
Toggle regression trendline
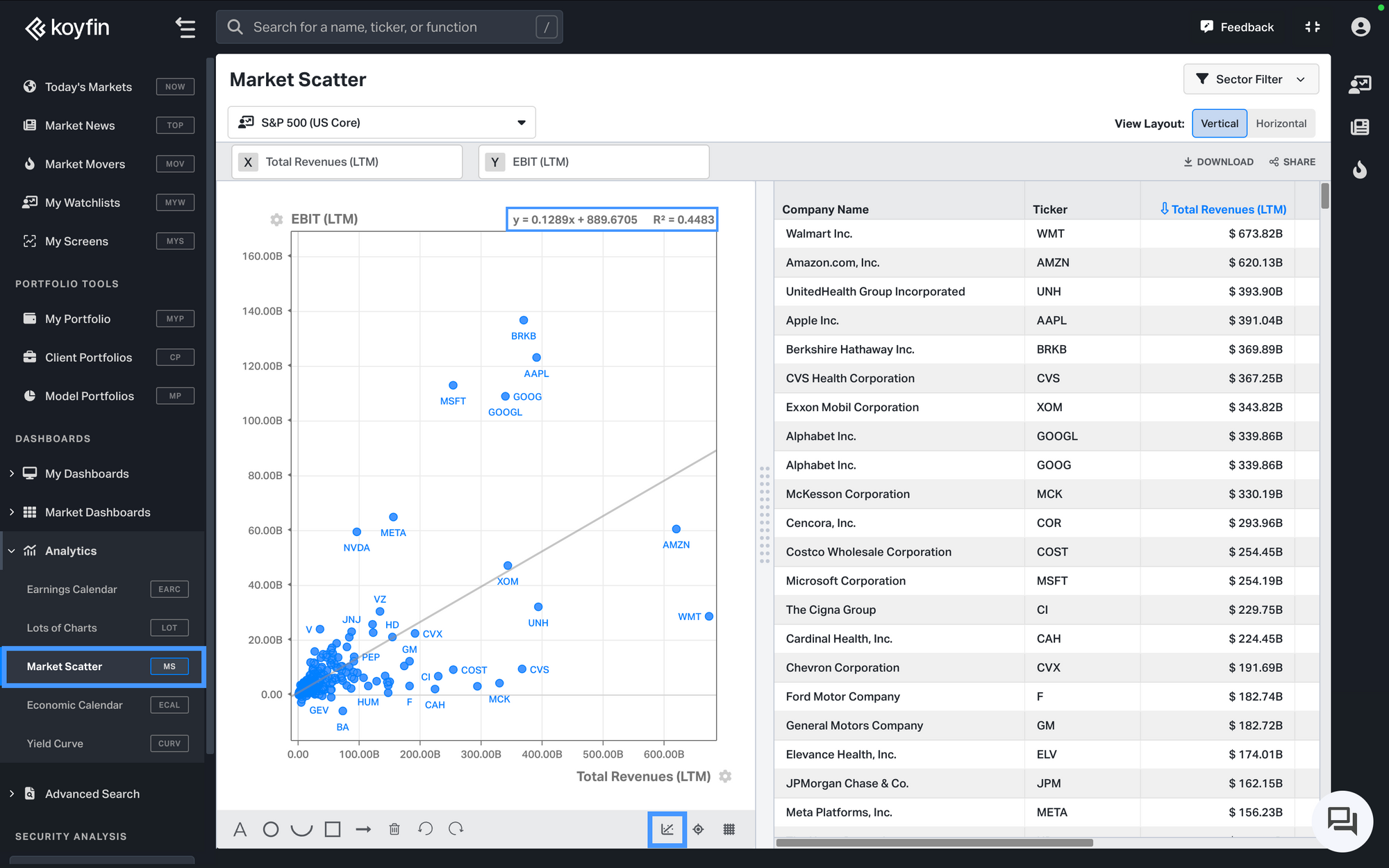pyautogui.click(x=667, y=829)
